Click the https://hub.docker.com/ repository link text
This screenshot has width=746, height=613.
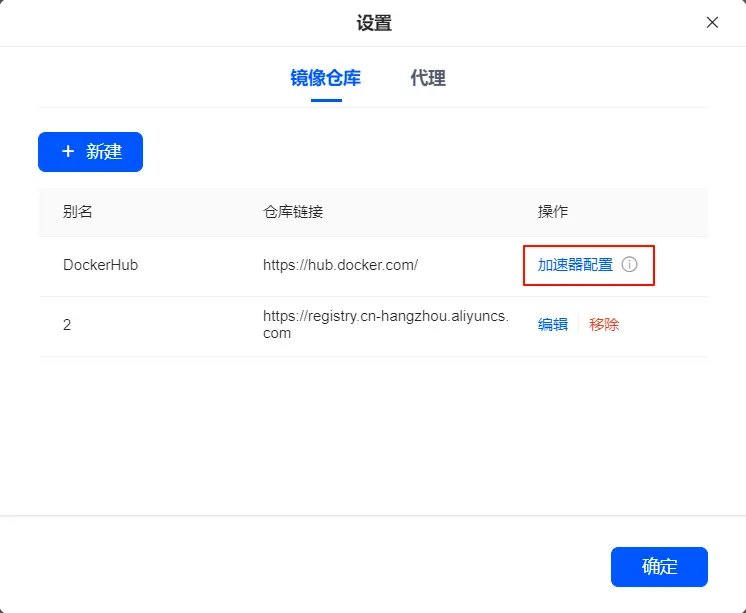click(340, 265)
